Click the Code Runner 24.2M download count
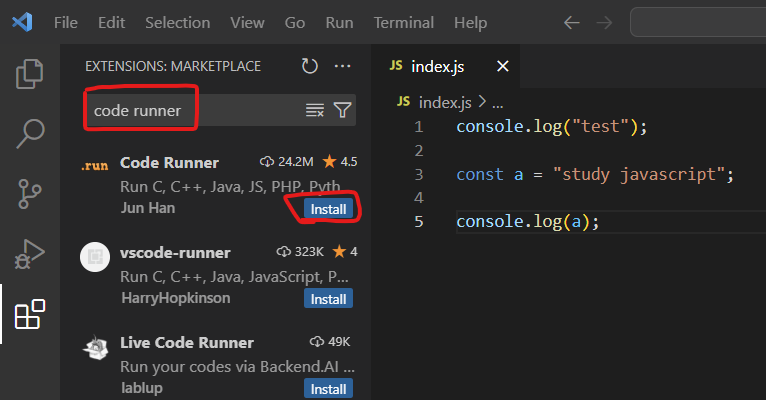Screen dimensions: 766x400 click(287, 162)
